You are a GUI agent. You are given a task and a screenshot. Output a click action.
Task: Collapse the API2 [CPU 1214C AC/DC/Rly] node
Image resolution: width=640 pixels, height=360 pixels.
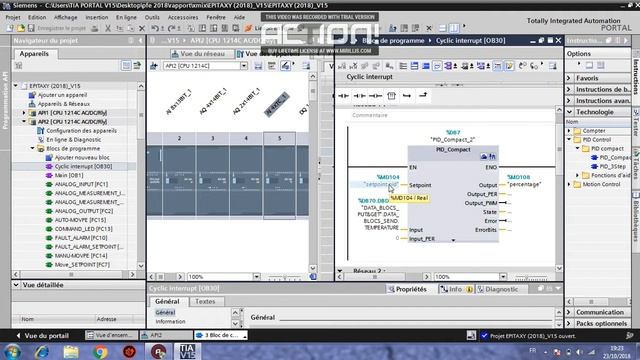pos(24,122)
